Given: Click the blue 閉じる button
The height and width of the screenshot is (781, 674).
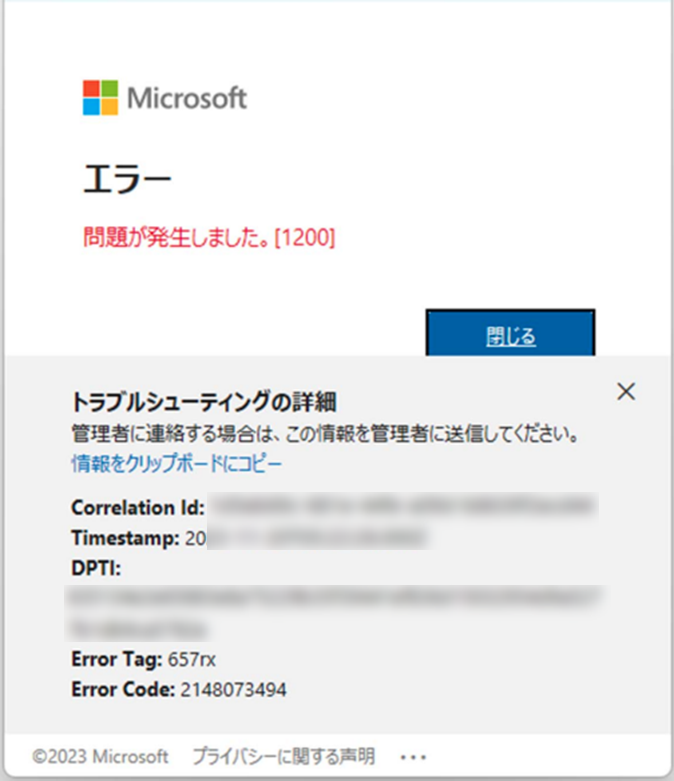Looking at the screenshot, I should tap(510, 333).
